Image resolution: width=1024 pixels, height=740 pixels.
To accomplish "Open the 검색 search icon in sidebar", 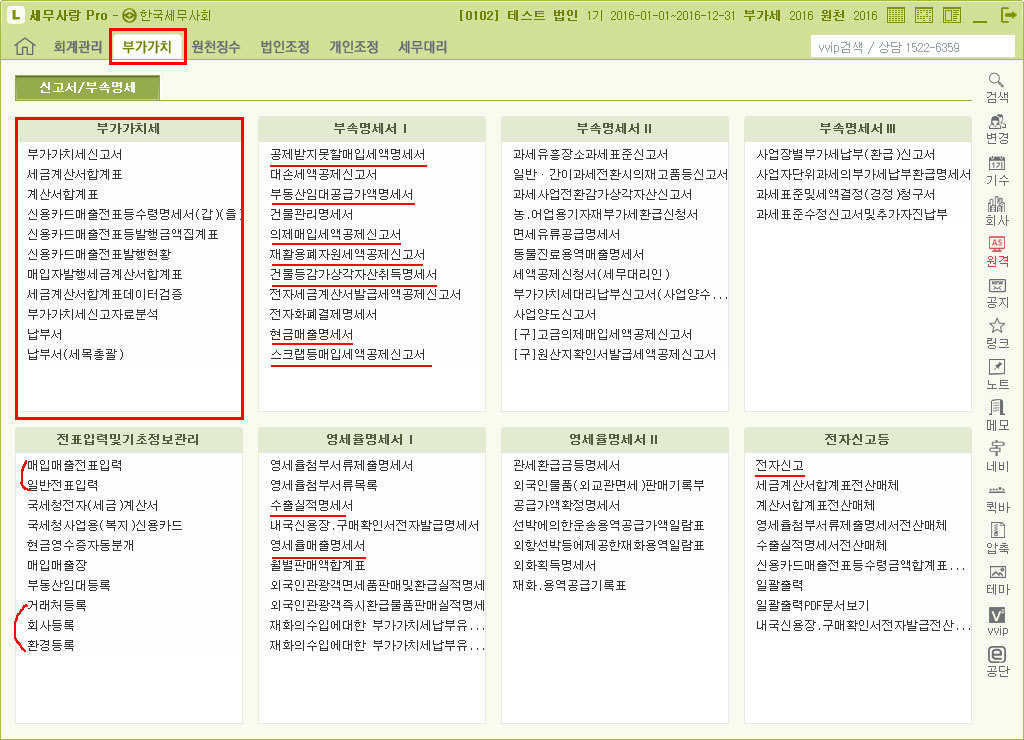I will (997, 88).
